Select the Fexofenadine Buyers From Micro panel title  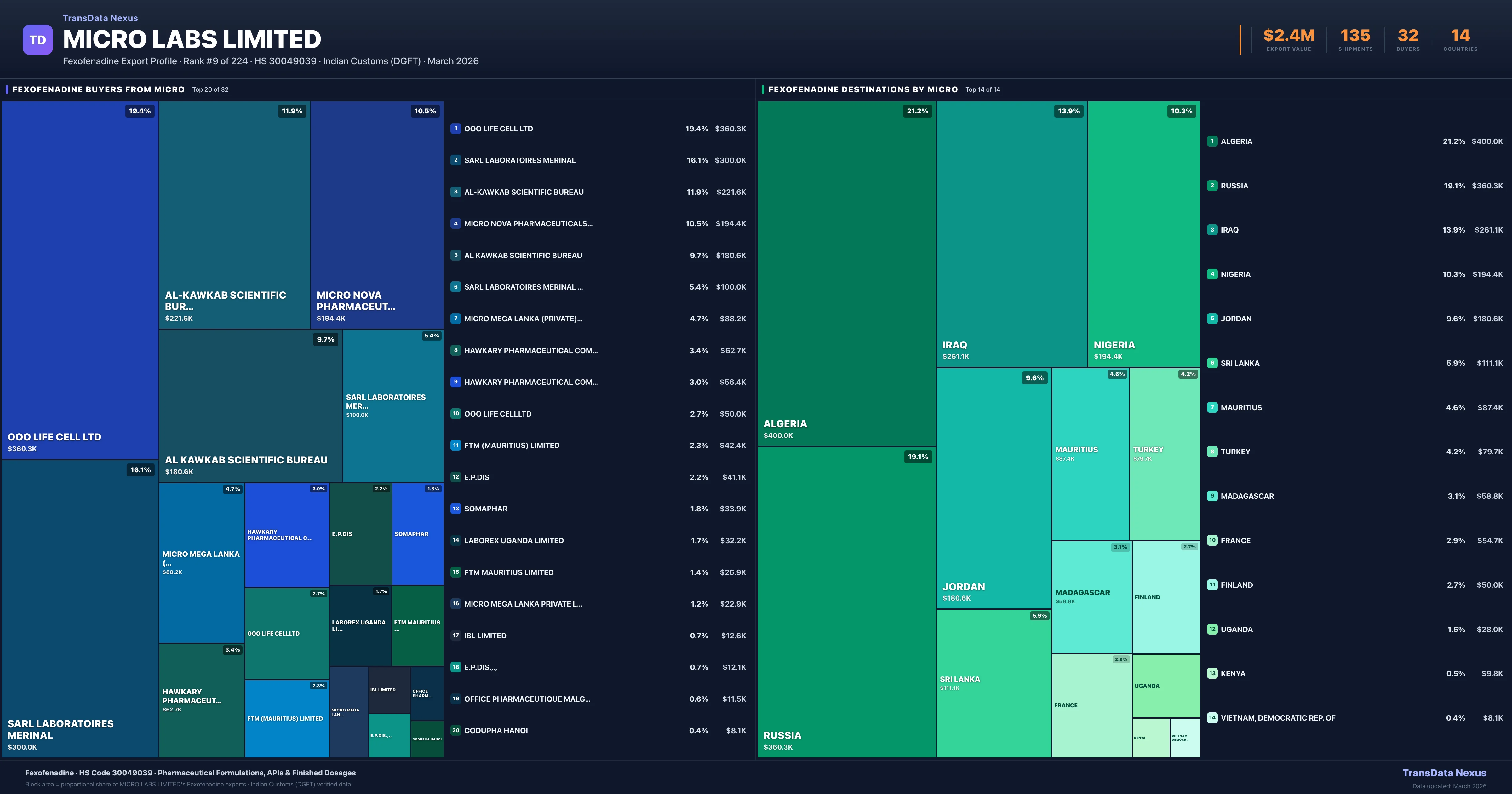tap(99, 89)
